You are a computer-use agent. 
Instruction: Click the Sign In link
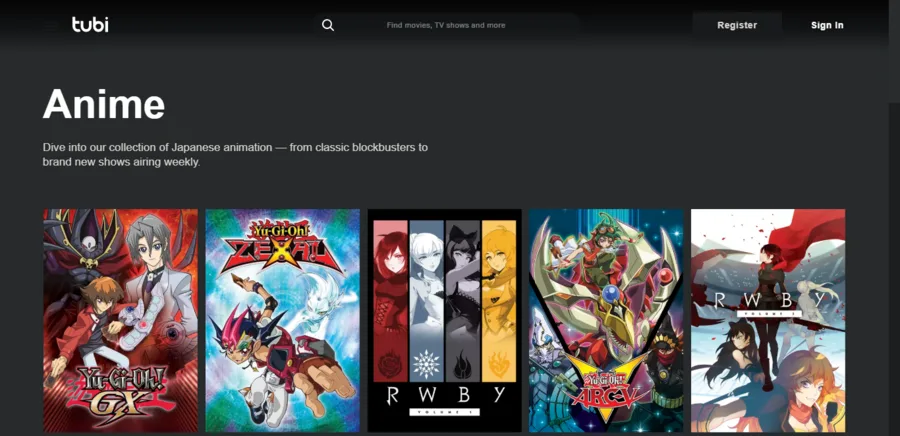[x=827, y=25]
